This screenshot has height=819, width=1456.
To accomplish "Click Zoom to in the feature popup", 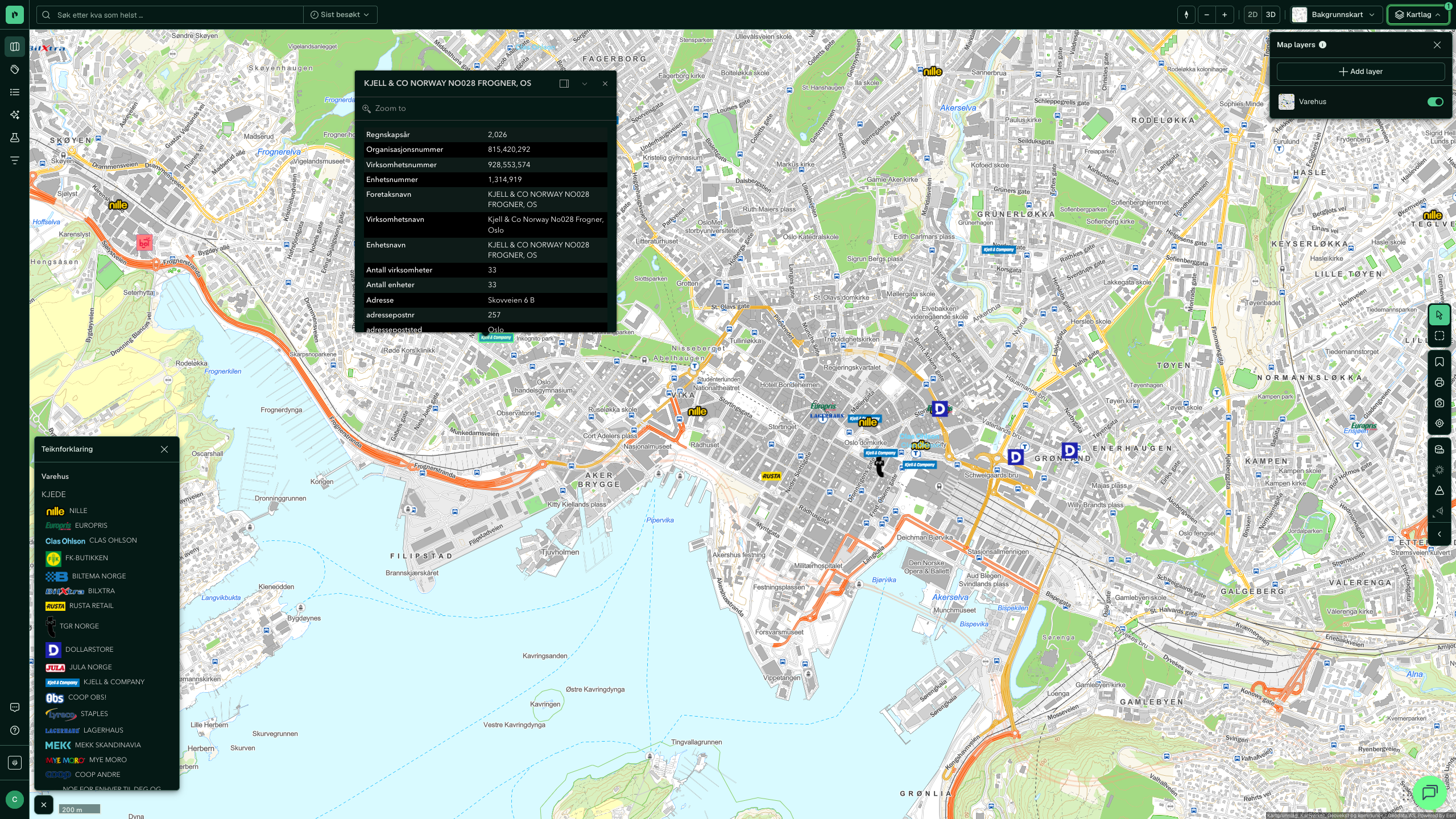I will click(x=385, y=109).
